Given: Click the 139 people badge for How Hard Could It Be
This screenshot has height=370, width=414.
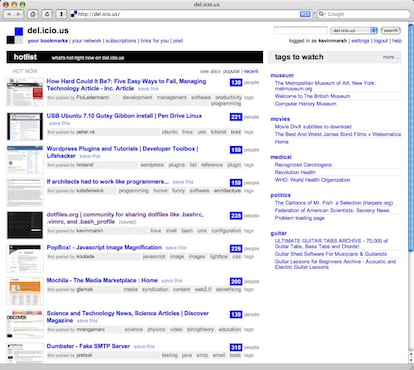Looking at the screenshot, I should pyautogui.click(x=236, y=82).
